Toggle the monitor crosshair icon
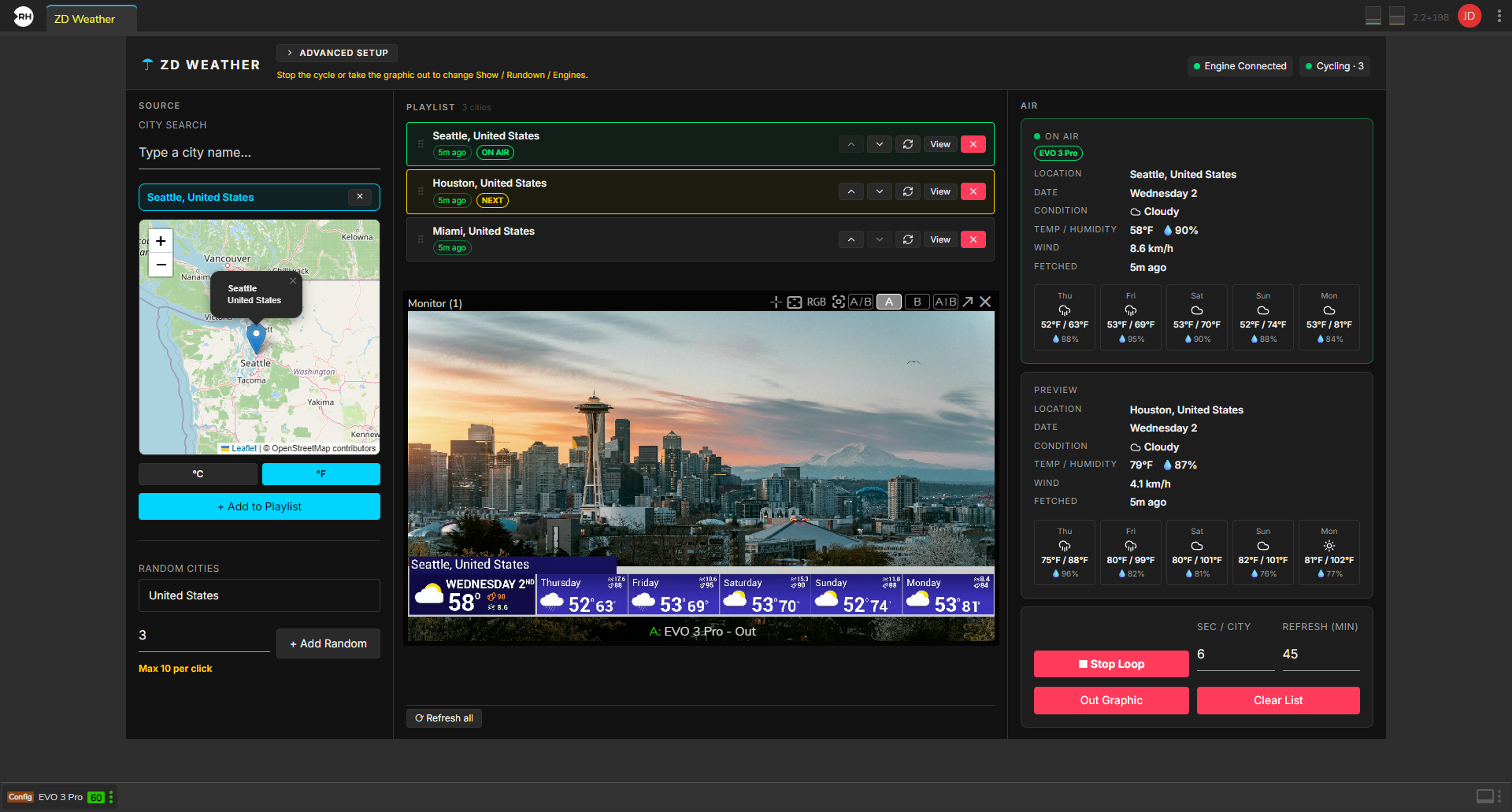The height and width of the screenshot is (812, 1512). coord(776,302)
